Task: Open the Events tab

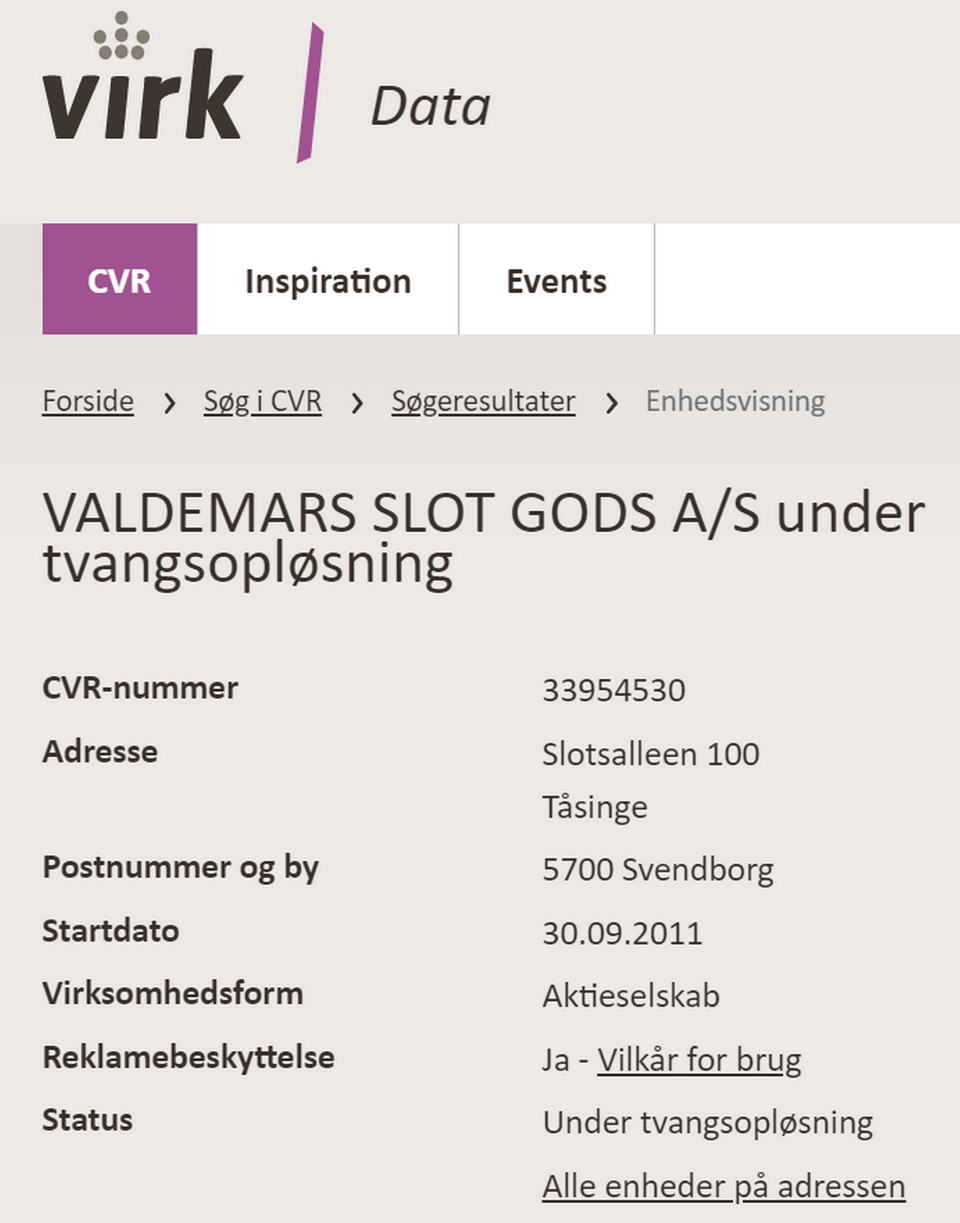Action: click(556, 280)
